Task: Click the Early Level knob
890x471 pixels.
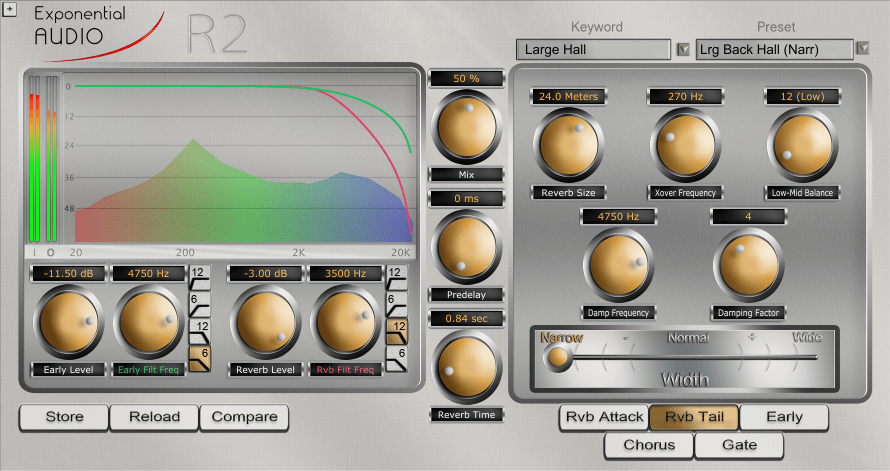Action: (x=69, y=322)
